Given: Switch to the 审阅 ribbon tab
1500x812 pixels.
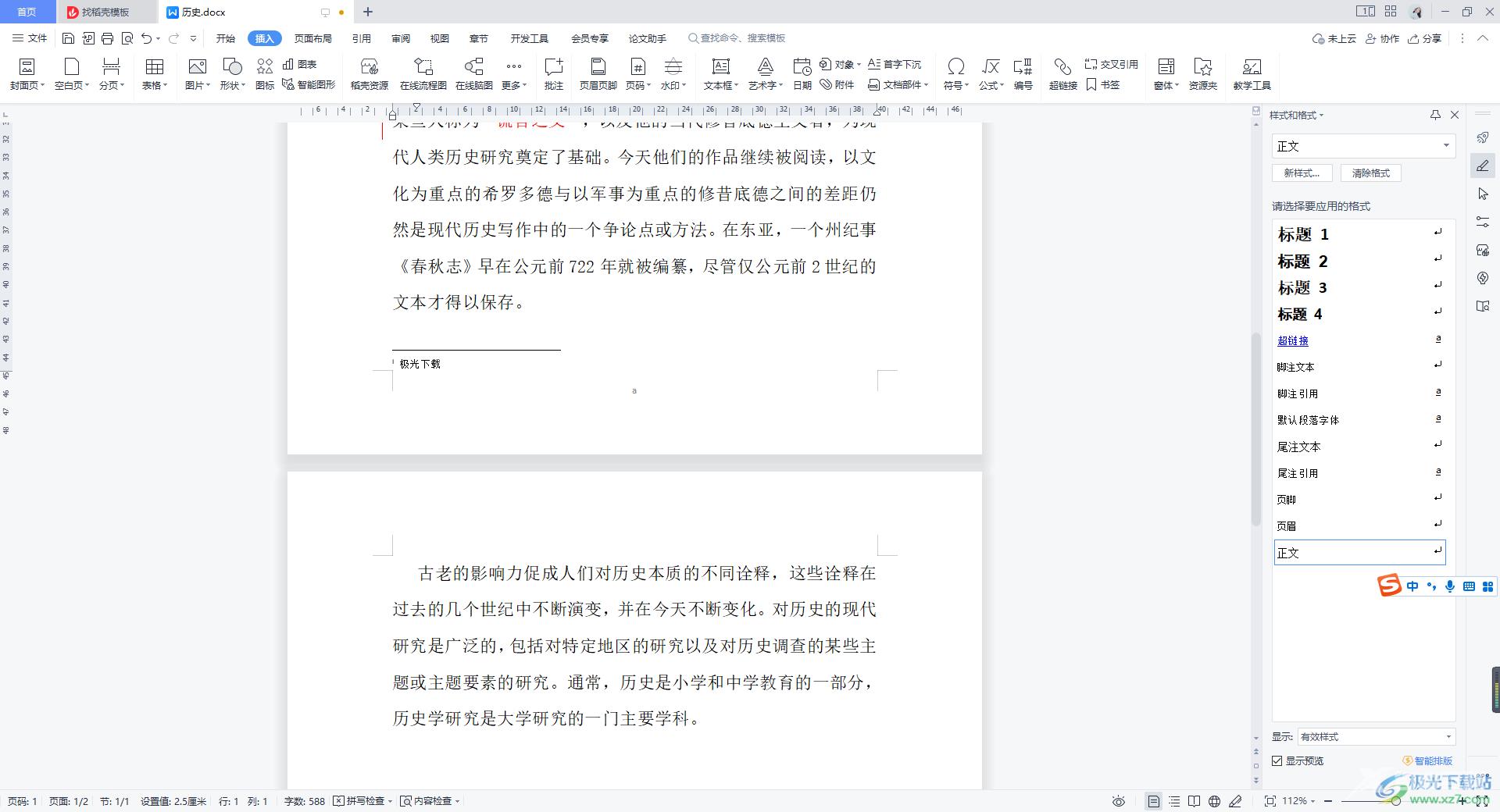Looking at the screenshot, I should coord(401,38).
